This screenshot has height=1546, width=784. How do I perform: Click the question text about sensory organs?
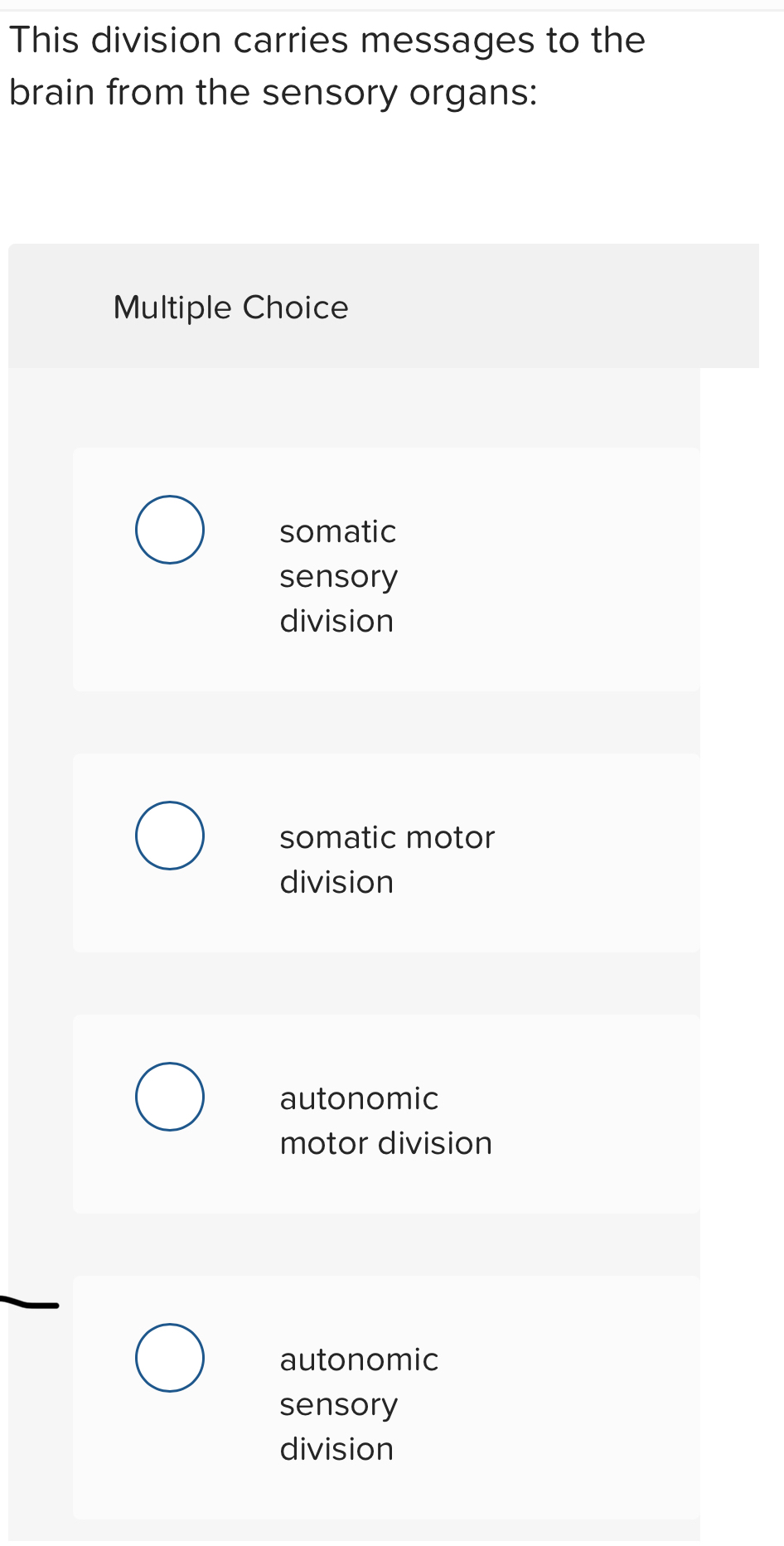[x=327, y=65]
